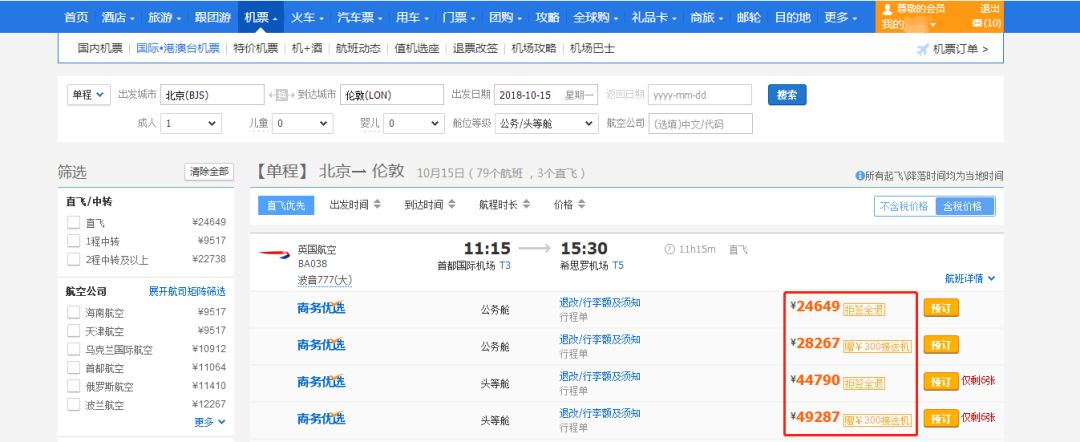
Task: Sort by 航程时长 arrows
Action: [x=526, y=204]
